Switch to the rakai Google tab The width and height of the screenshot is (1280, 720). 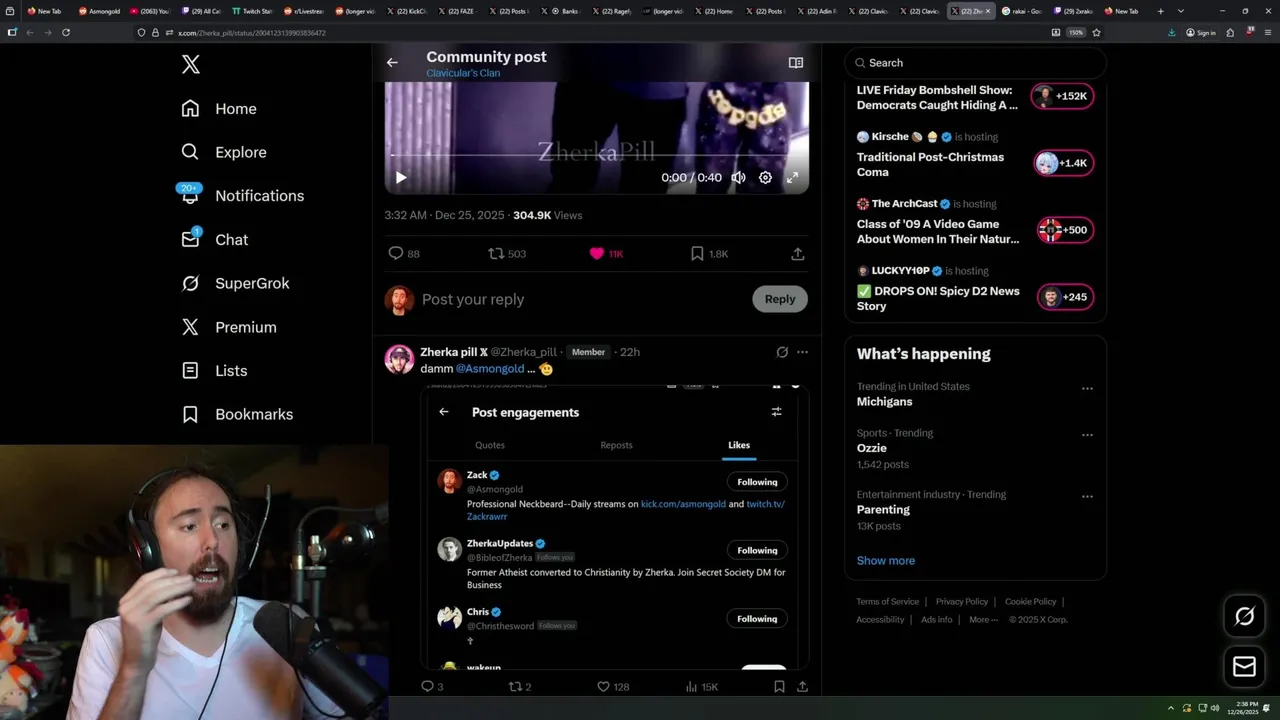coord(1023,11)
